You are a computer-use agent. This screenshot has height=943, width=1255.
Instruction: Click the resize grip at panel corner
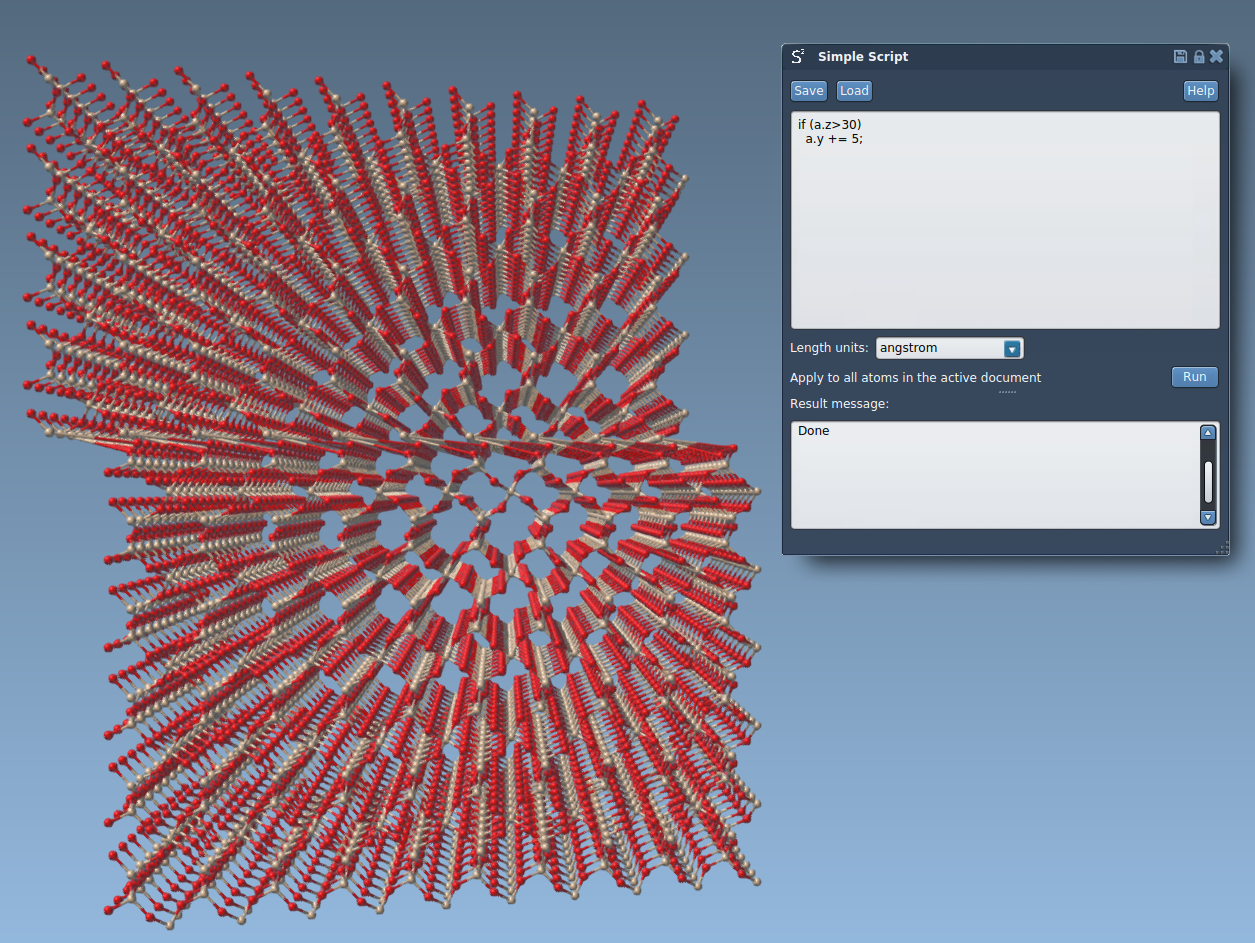1222,548
